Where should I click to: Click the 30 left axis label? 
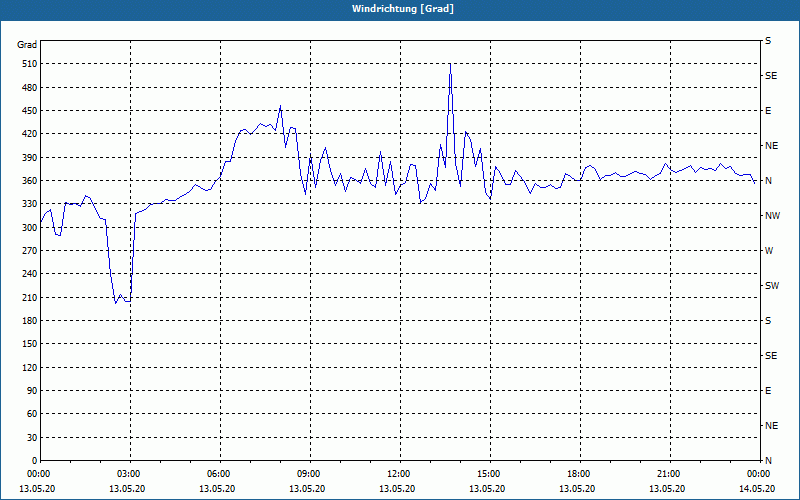(32, 437)
